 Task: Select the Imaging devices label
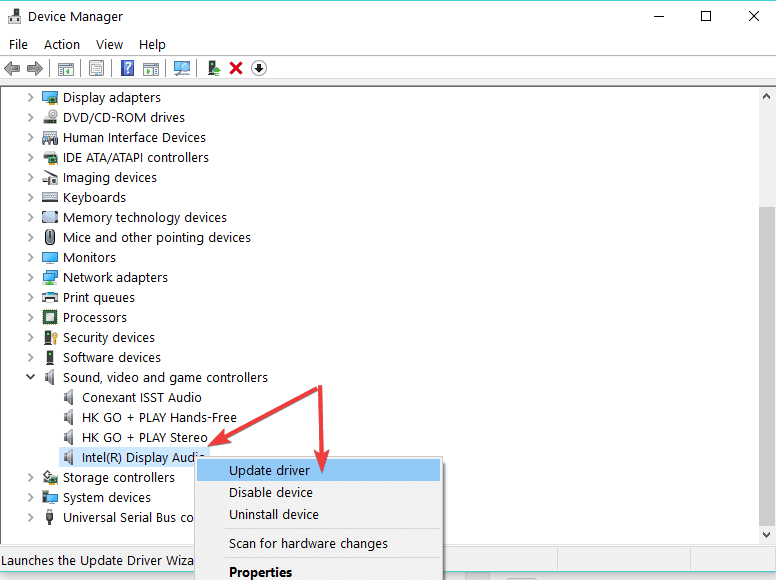click(110, 178)
